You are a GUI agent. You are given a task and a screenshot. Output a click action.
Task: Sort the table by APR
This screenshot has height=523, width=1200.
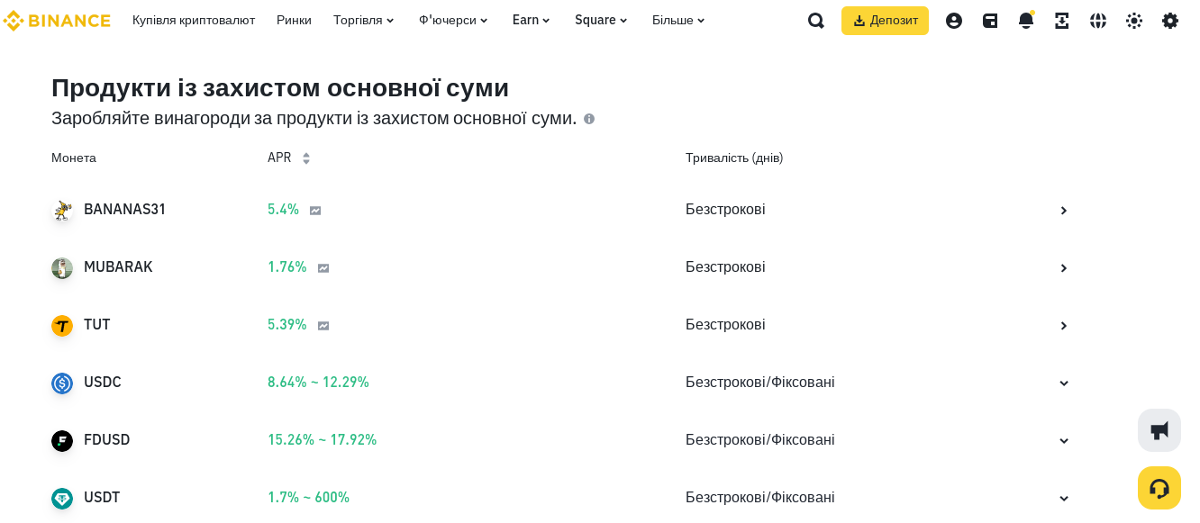[x=306, y=158]
